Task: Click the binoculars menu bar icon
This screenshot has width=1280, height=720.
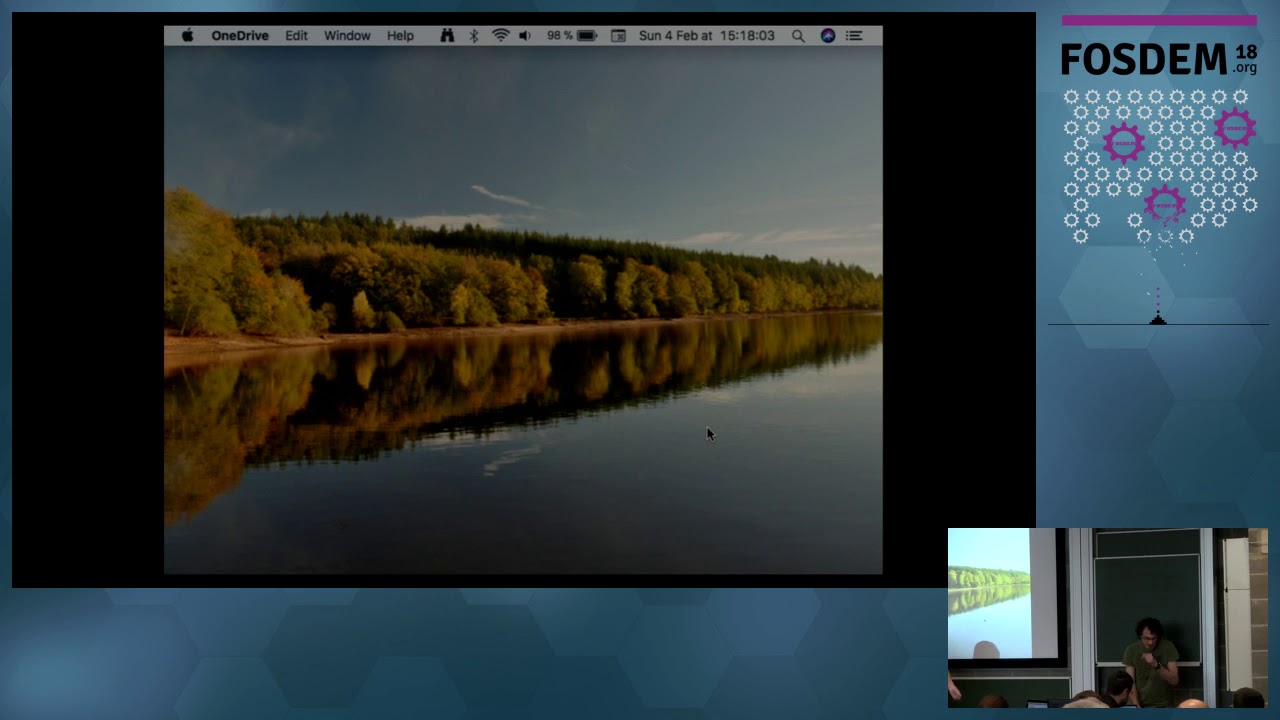Action: pyautogui.click(x=447, y=35)
